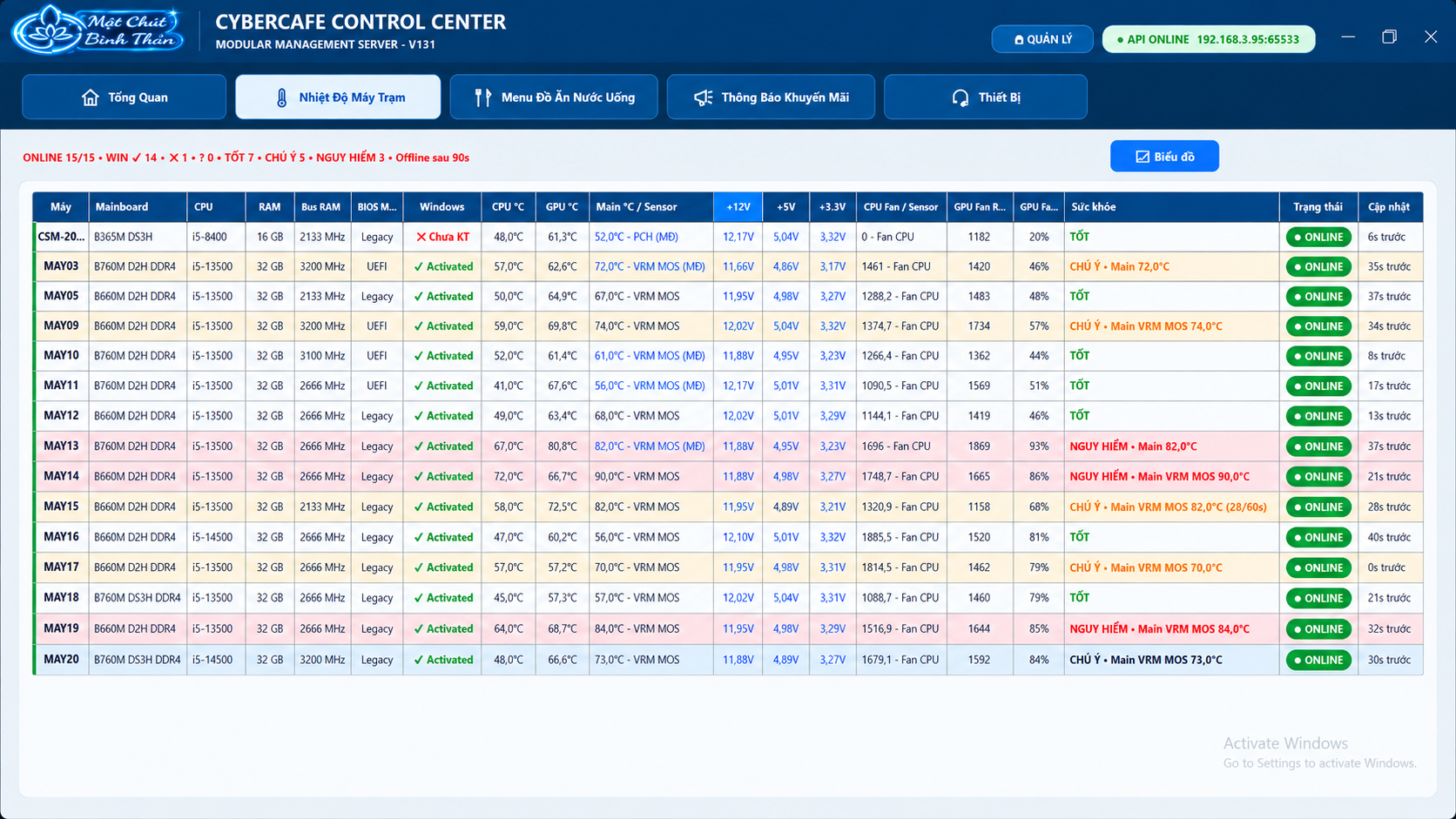The width and height of the screenshot is (1456, 819).
Task: Click the Trạng thái column header
Action: coord(1318,207)
